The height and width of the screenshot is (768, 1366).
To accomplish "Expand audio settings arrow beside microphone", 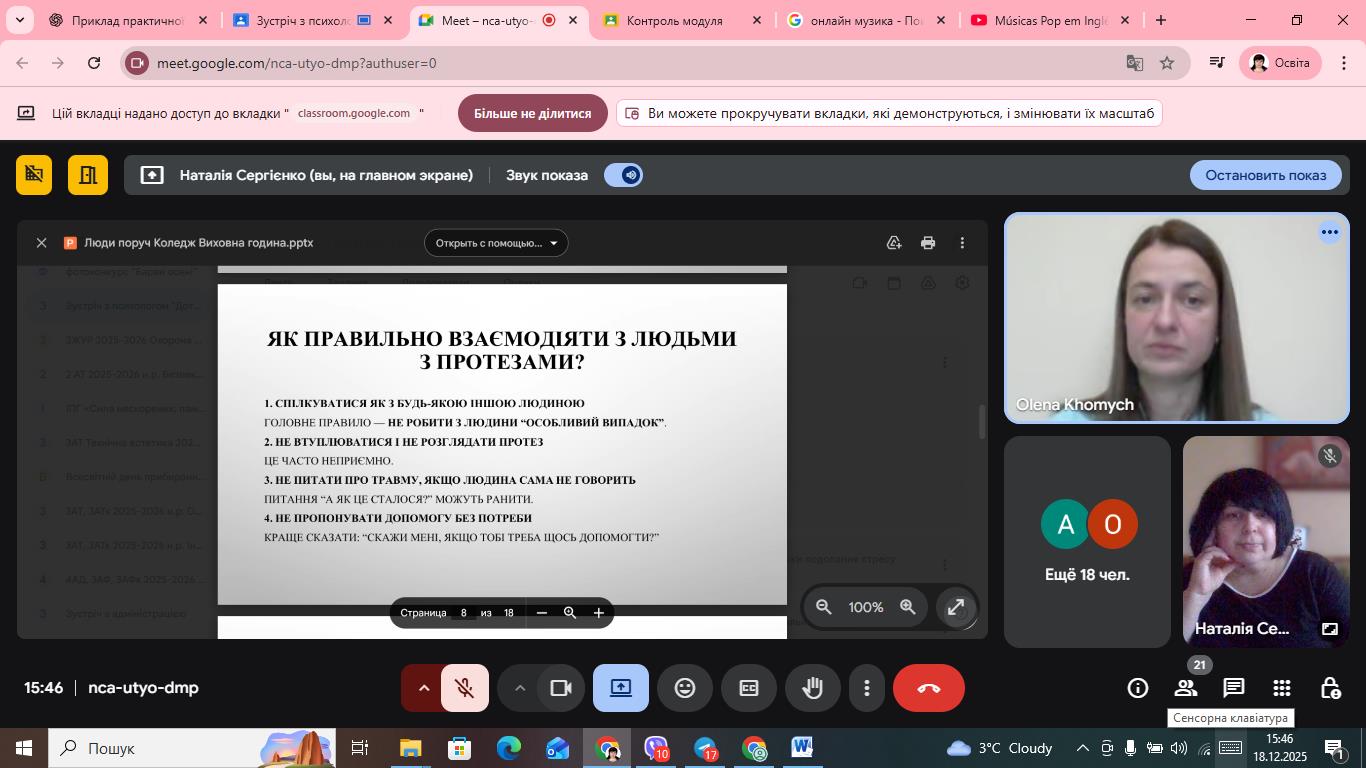I will pos(423,688).
